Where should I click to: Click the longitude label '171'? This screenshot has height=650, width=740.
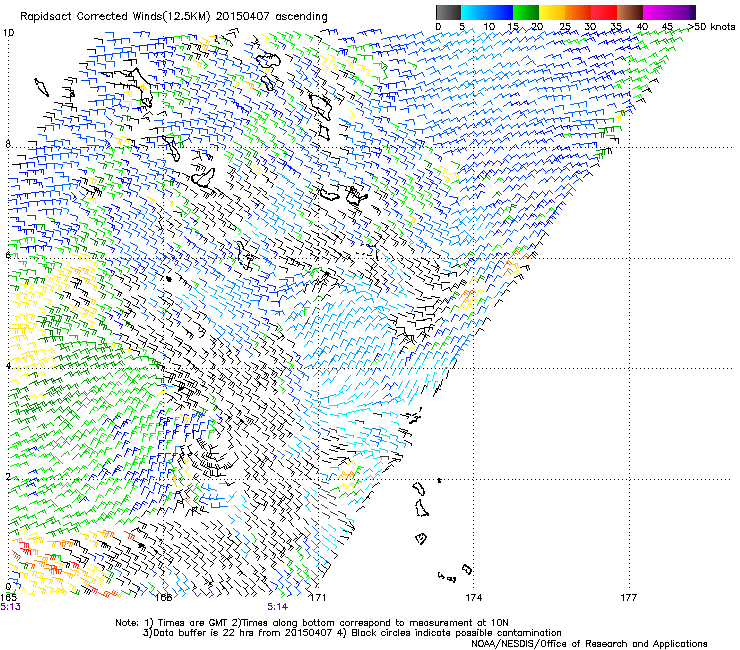pyautogui.click(x=318, y=598)
